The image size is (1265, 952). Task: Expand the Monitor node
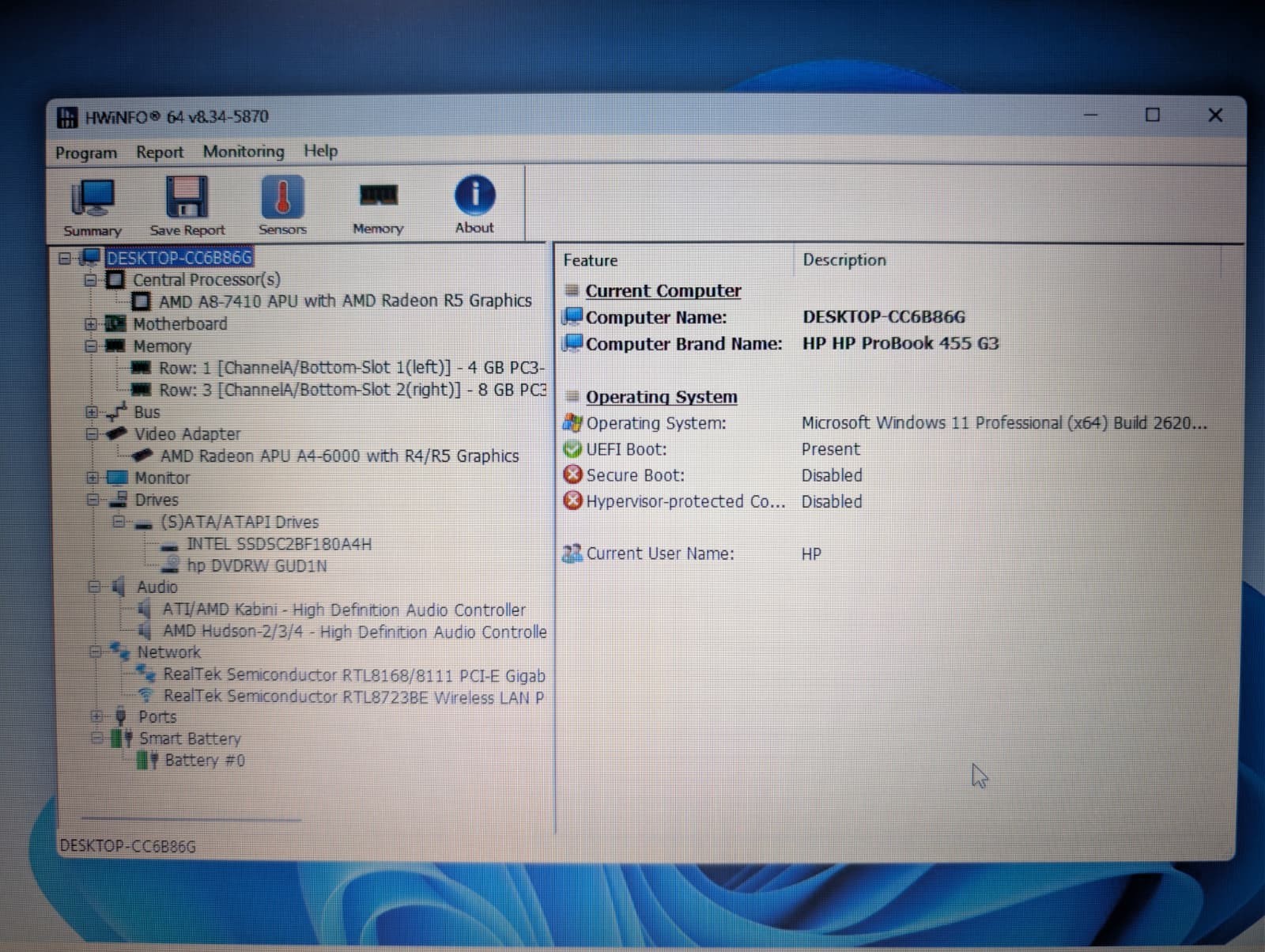(x=93, y=478)
